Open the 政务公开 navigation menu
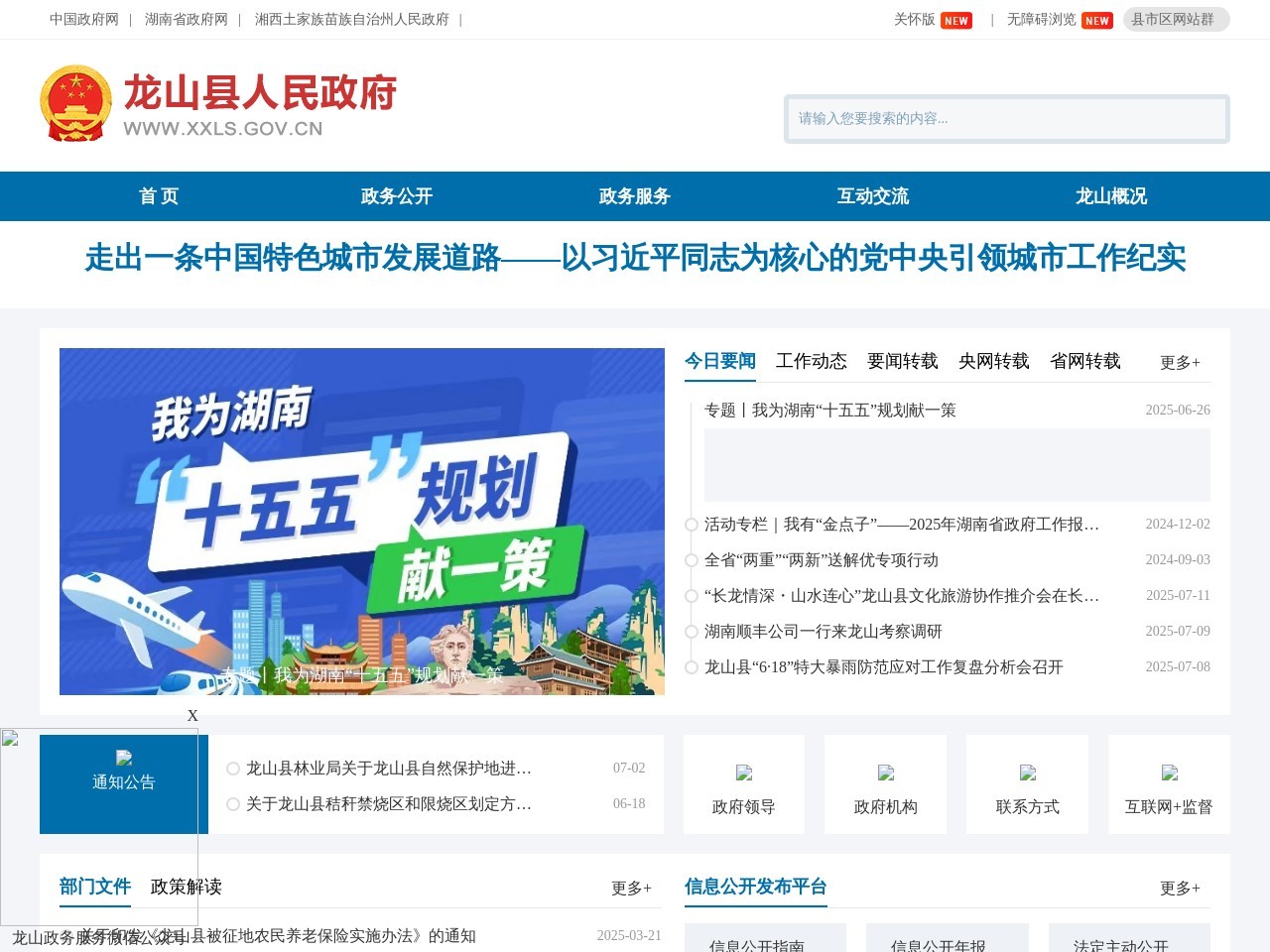 tap(397, 196)
